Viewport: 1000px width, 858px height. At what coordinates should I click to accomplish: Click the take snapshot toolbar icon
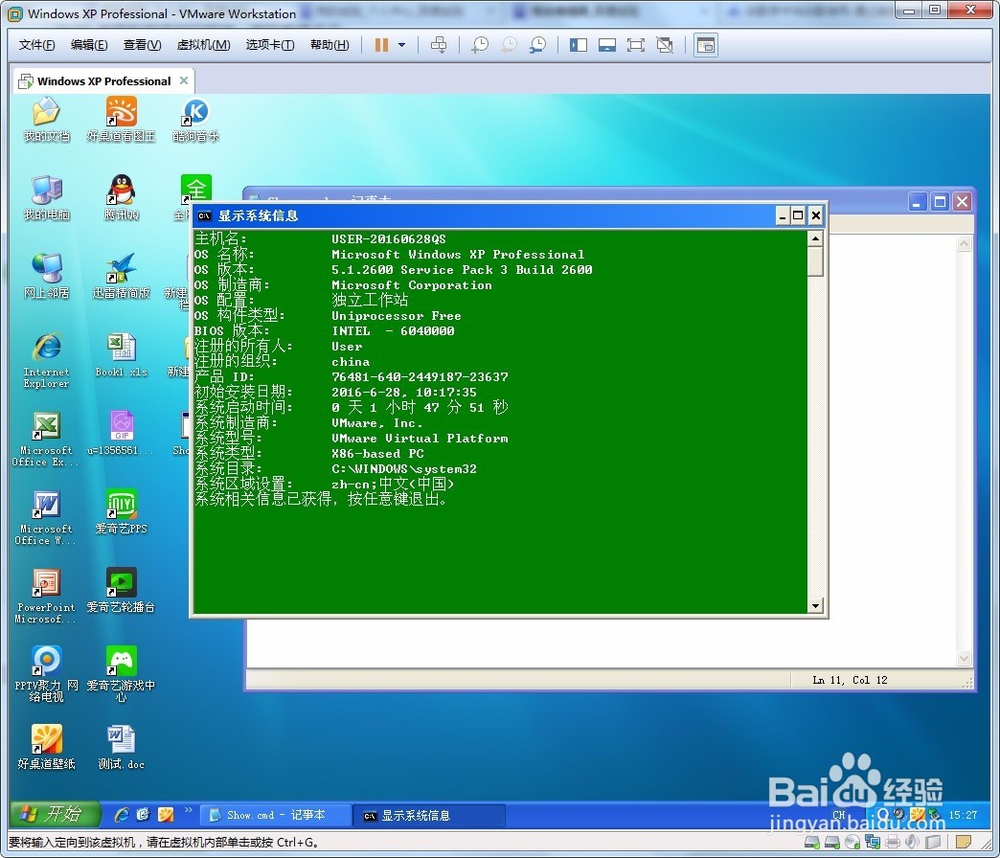480,45
